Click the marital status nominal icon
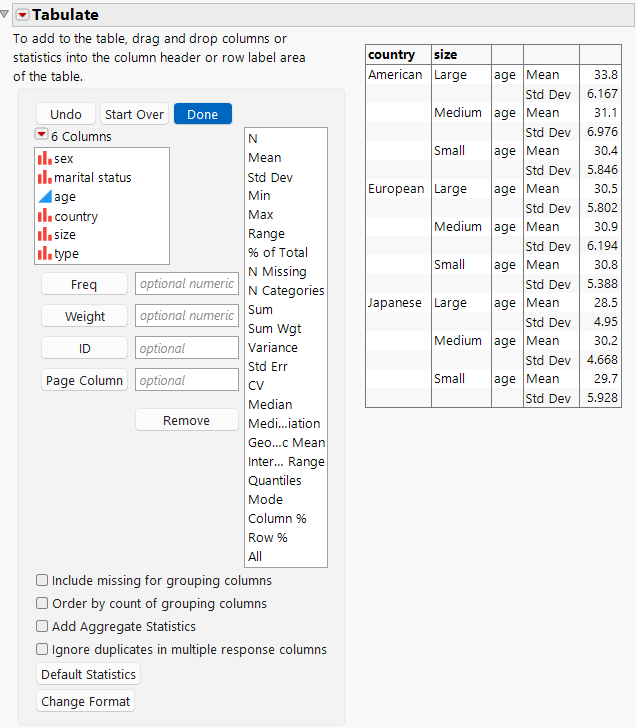The image size is (636, 728). (x=45, y=177)
